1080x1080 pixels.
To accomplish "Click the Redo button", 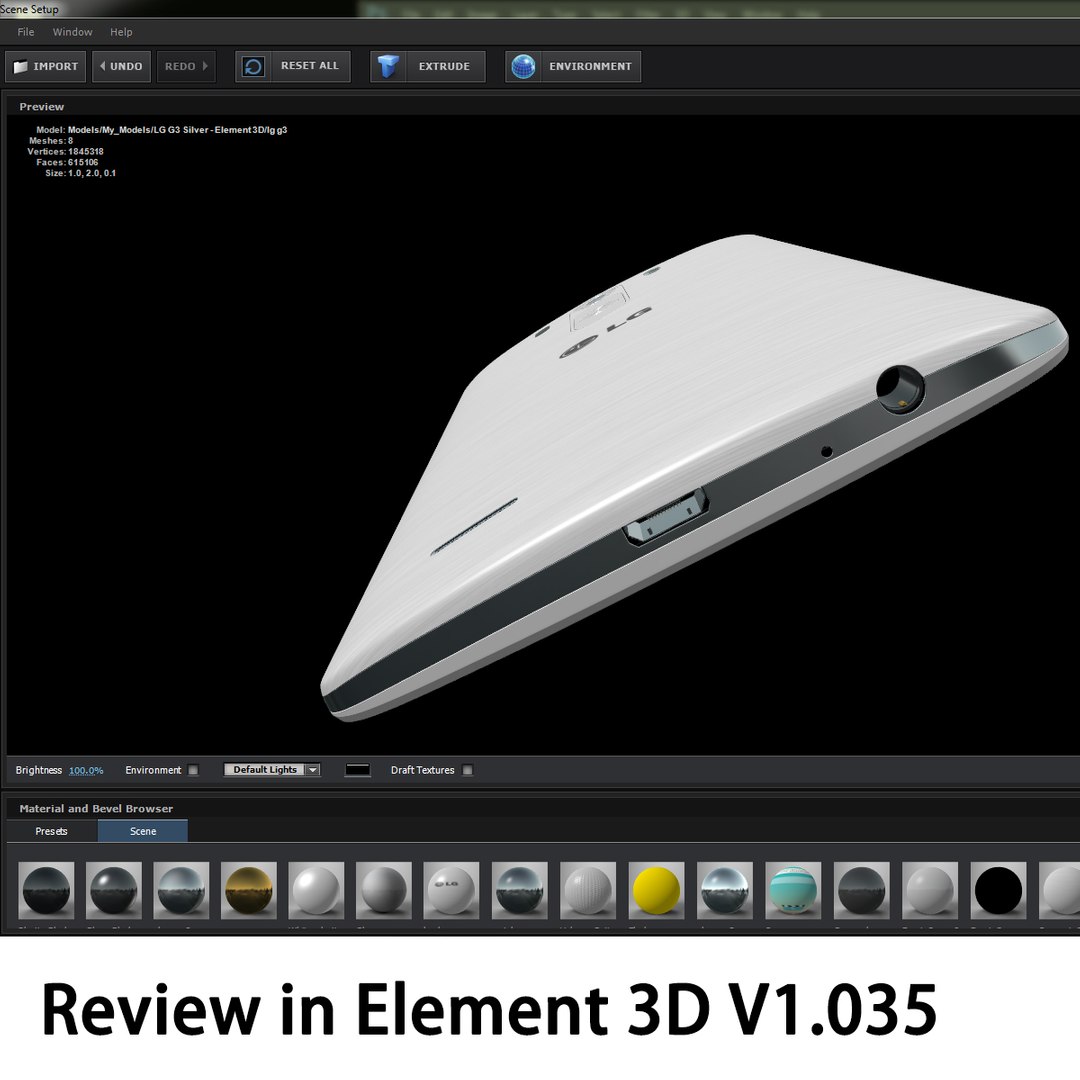I will [x=186, y=66].
